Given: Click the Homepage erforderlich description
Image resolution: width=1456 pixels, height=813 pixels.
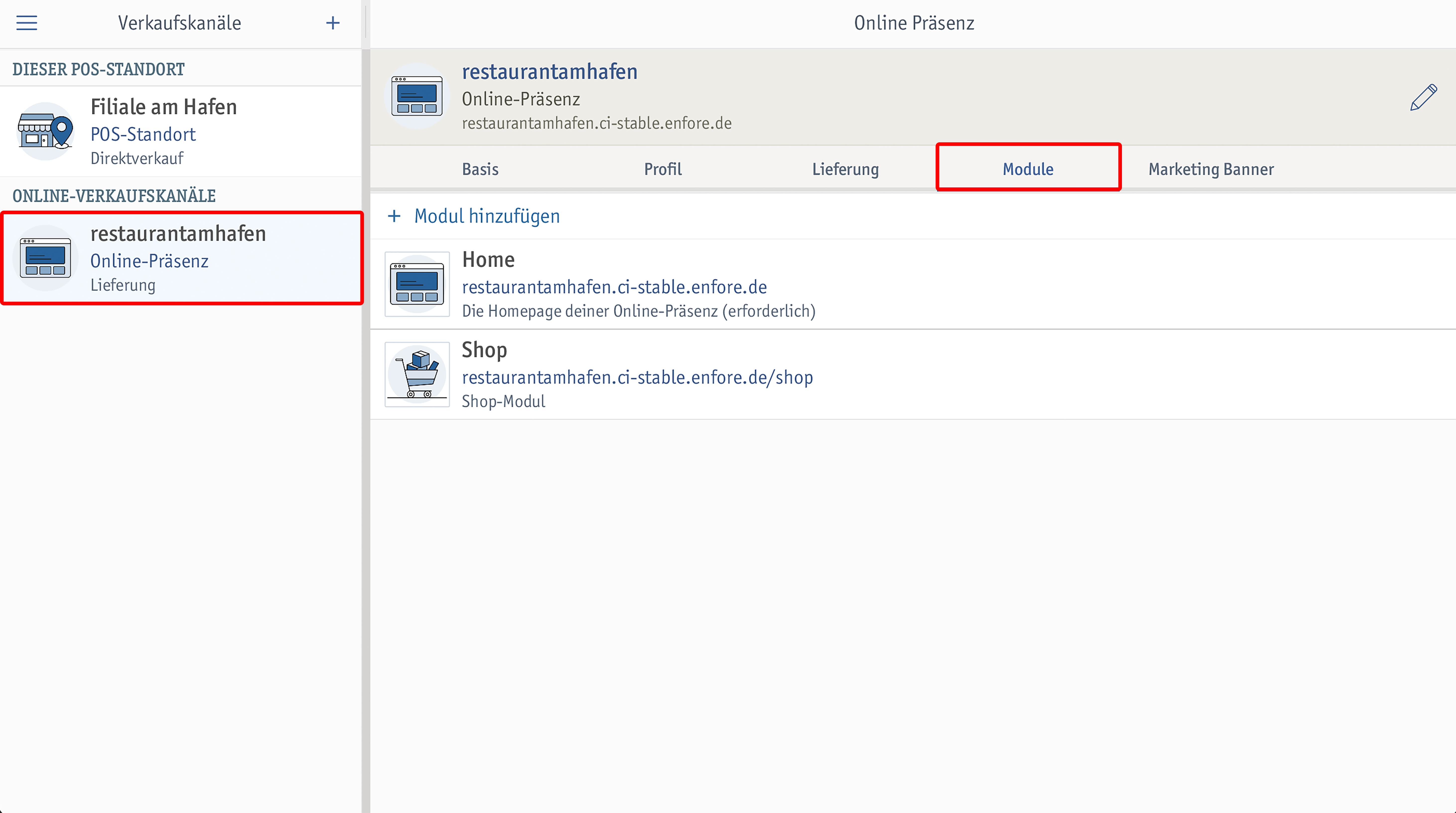Looking at the screenshot, I should pos(639,312).
